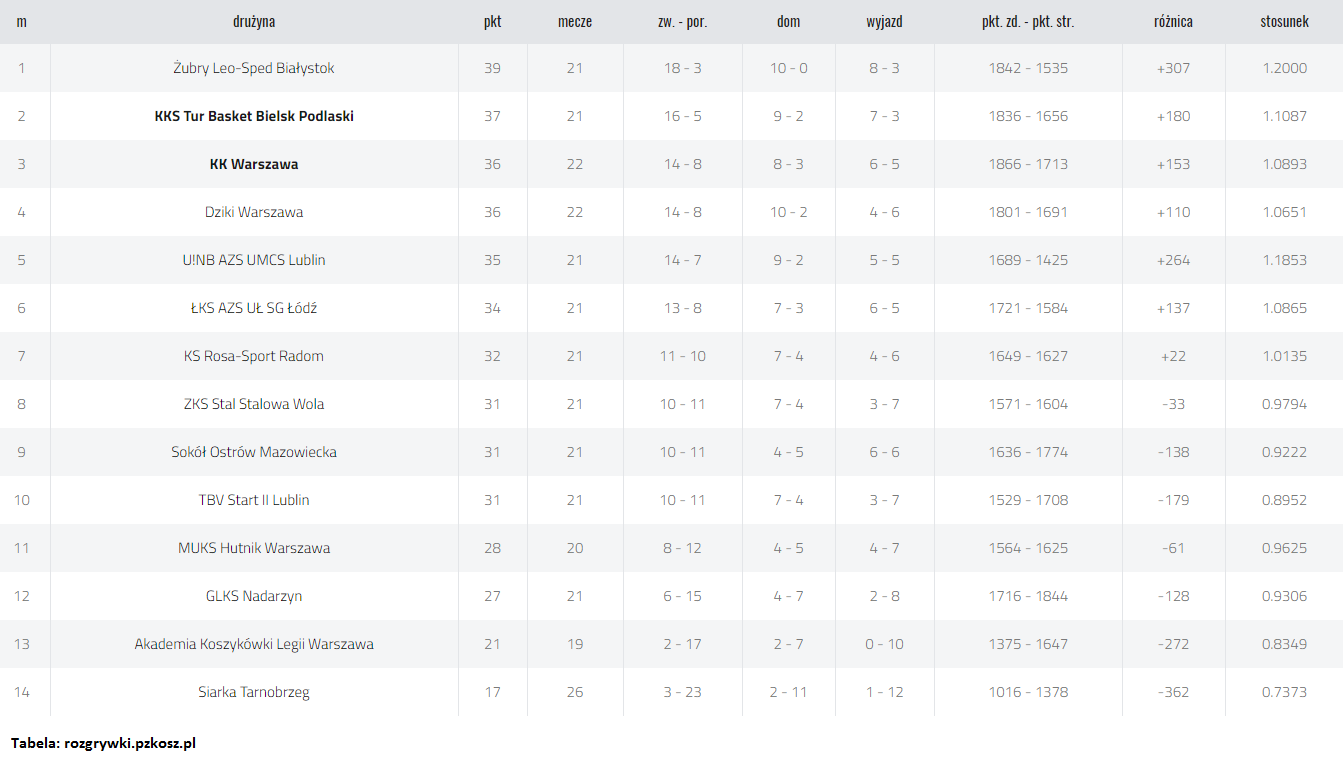
Task: Select Sokół Ostrów Mazowiecka team
Action: pyautogui.click(x=254, y=452)
